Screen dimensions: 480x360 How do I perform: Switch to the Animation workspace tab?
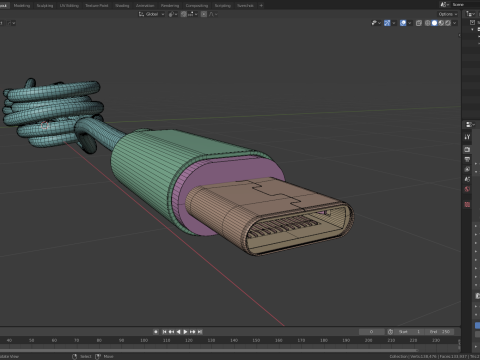[x=145, y=5]
